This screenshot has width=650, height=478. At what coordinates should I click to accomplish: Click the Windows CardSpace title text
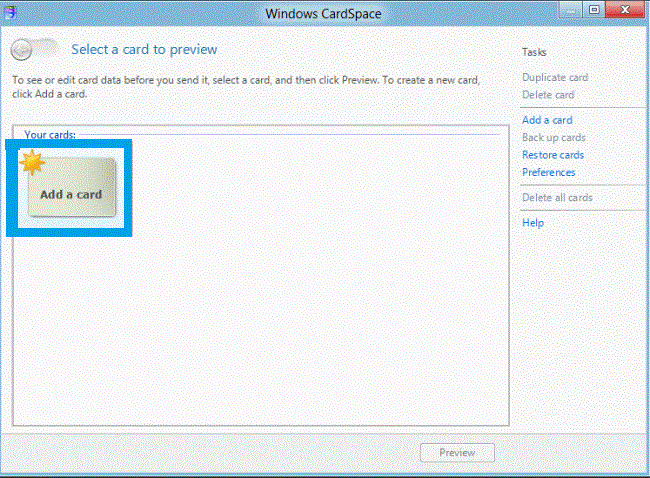323,14
